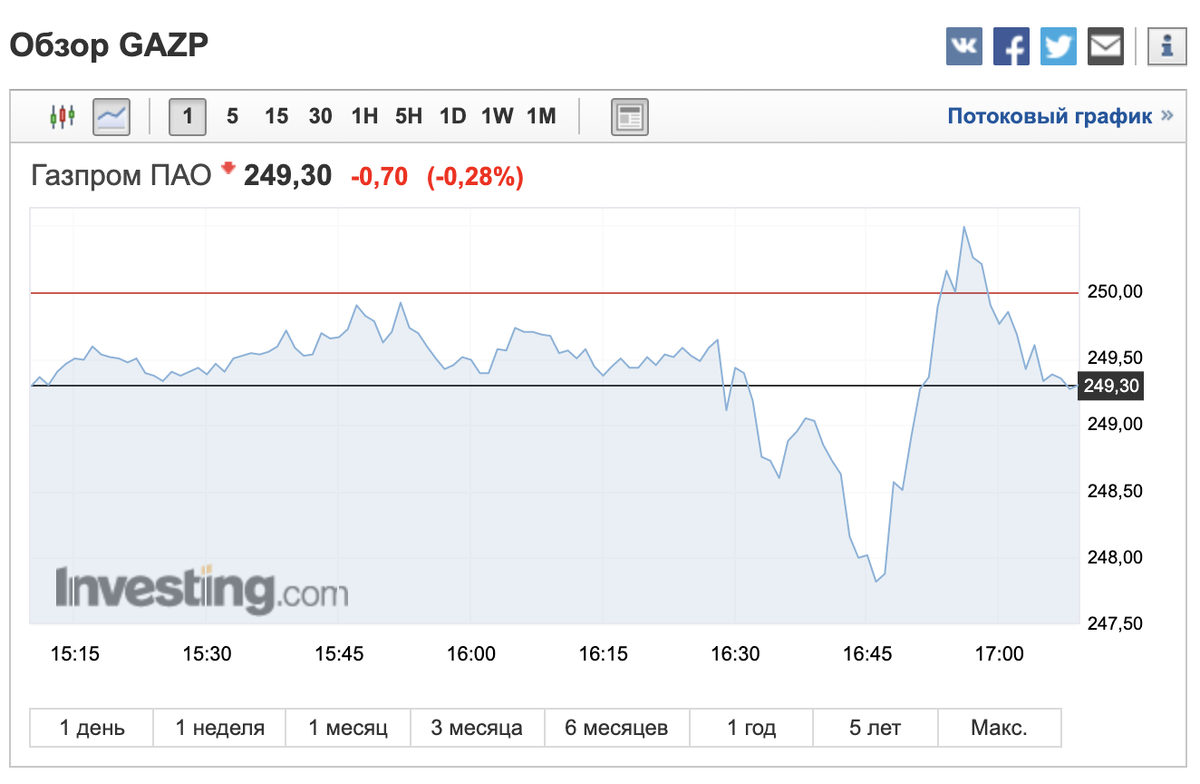
Task: Share chart on Facebook
Action: pyautogui.click(x=1011, y=47)
